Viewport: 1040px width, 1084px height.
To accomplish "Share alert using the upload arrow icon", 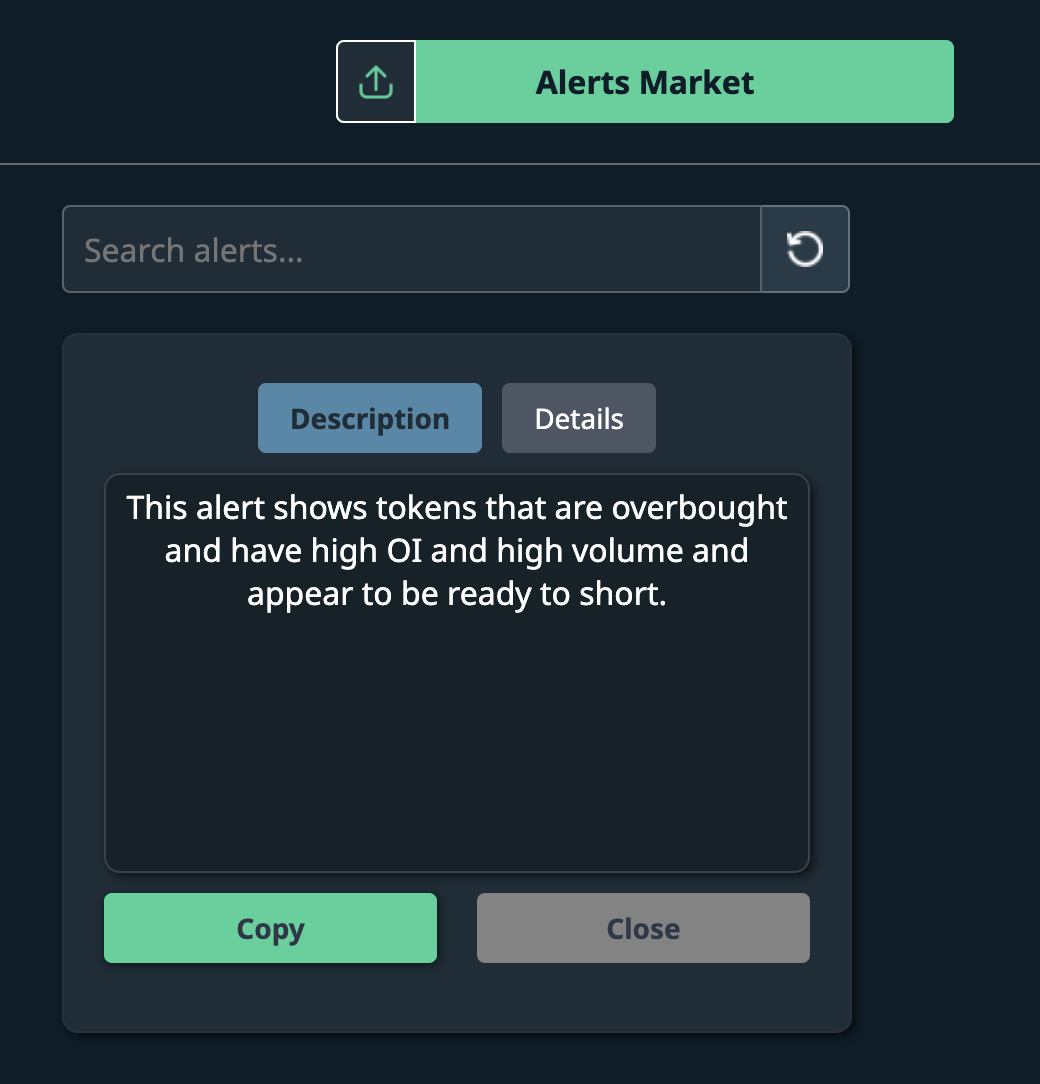I will coord(376,82).
